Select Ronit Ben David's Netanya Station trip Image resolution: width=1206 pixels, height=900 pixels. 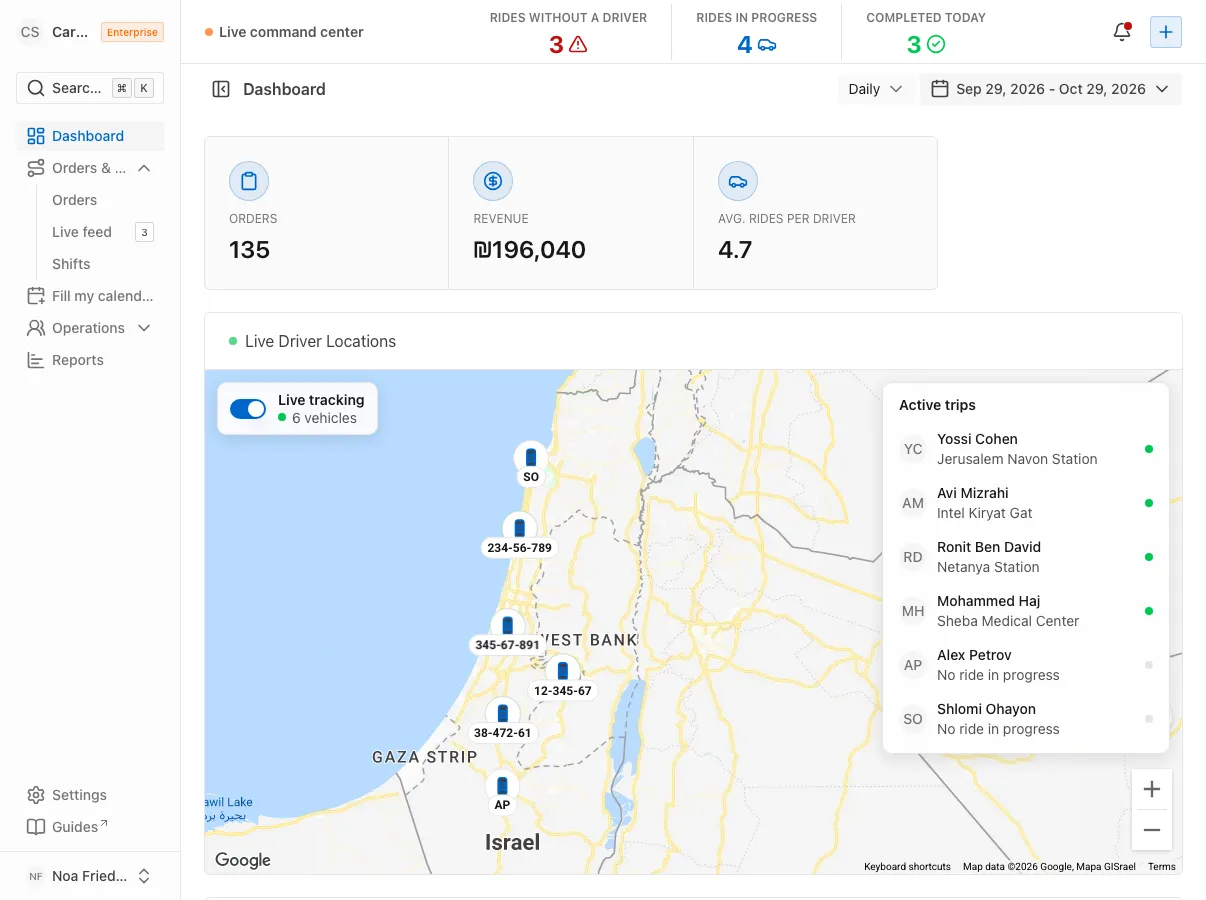[x=1026, y=557]
